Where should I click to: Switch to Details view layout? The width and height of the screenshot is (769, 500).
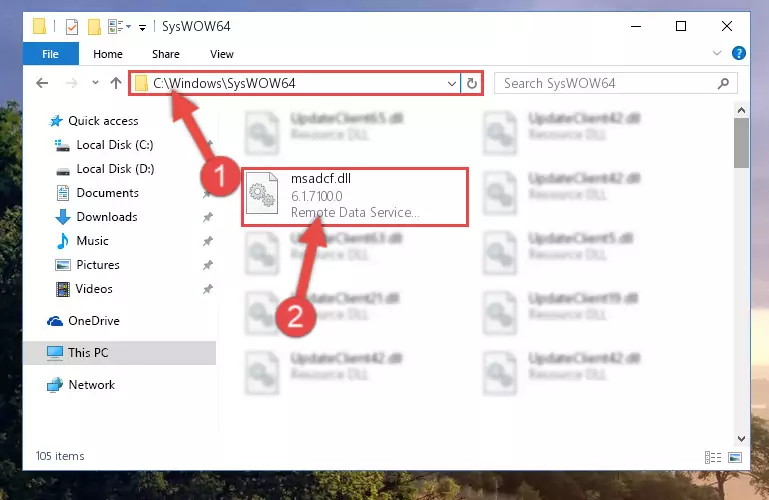coord(713,457)
